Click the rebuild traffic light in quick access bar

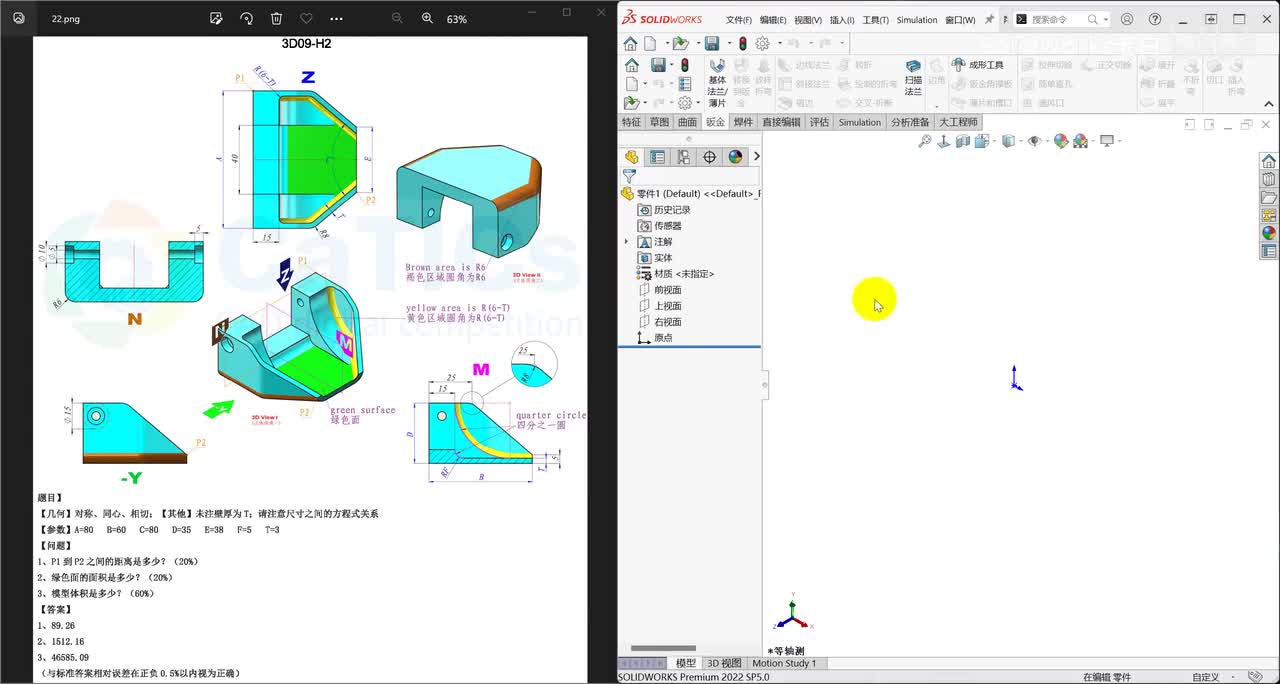click(x=743, y=43)
